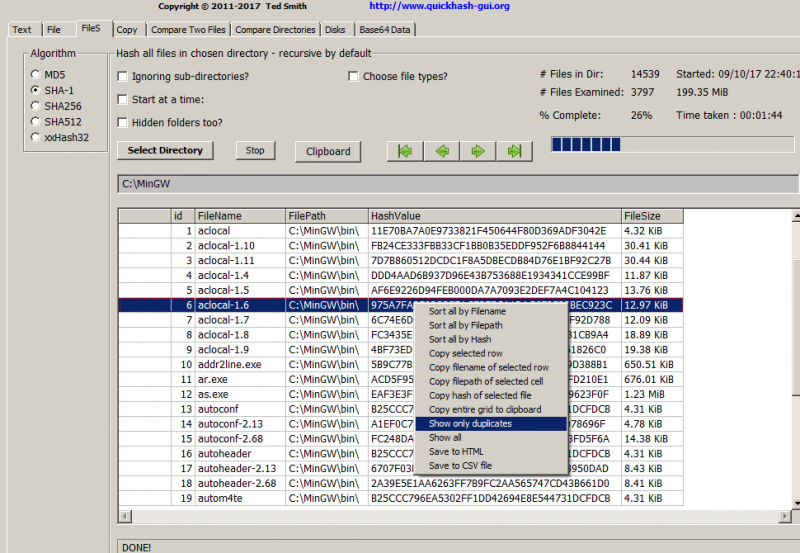Viewport: 800px width, 553px height.
Task: Click next record green arrow
Action: [x=478, y=151]
